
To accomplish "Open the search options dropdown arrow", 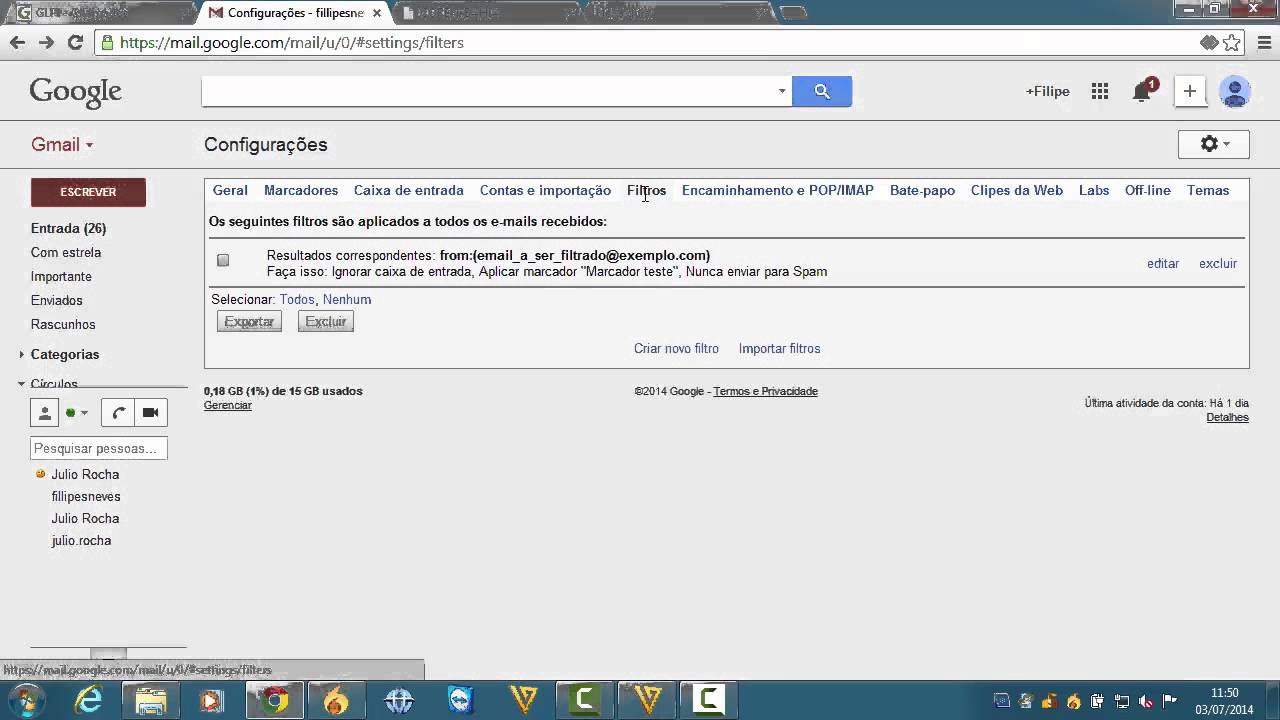I will (x=782, y=91).
